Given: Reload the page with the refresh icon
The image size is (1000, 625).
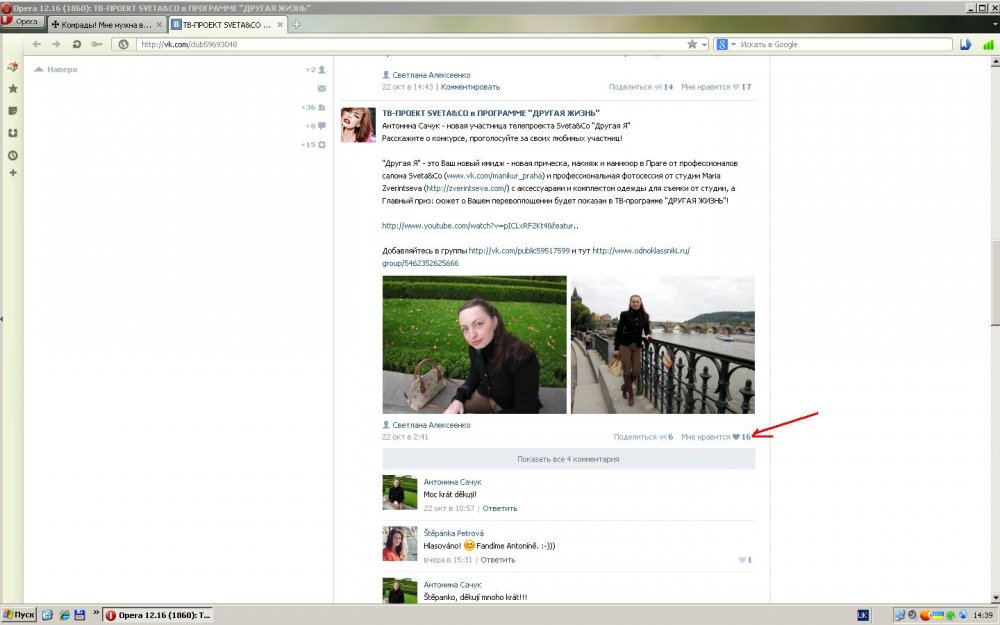Looking at the screenshot, I should (77, 44).
